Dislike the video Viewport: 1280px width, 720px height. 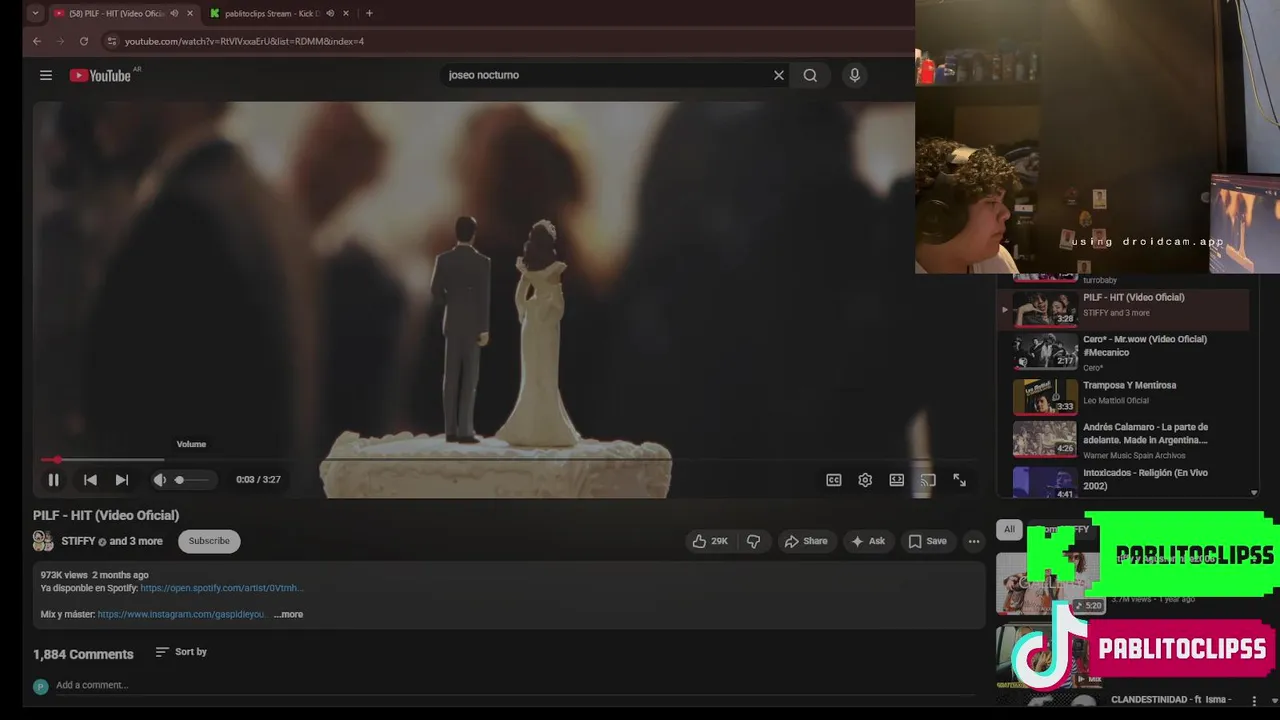(753, 541)
